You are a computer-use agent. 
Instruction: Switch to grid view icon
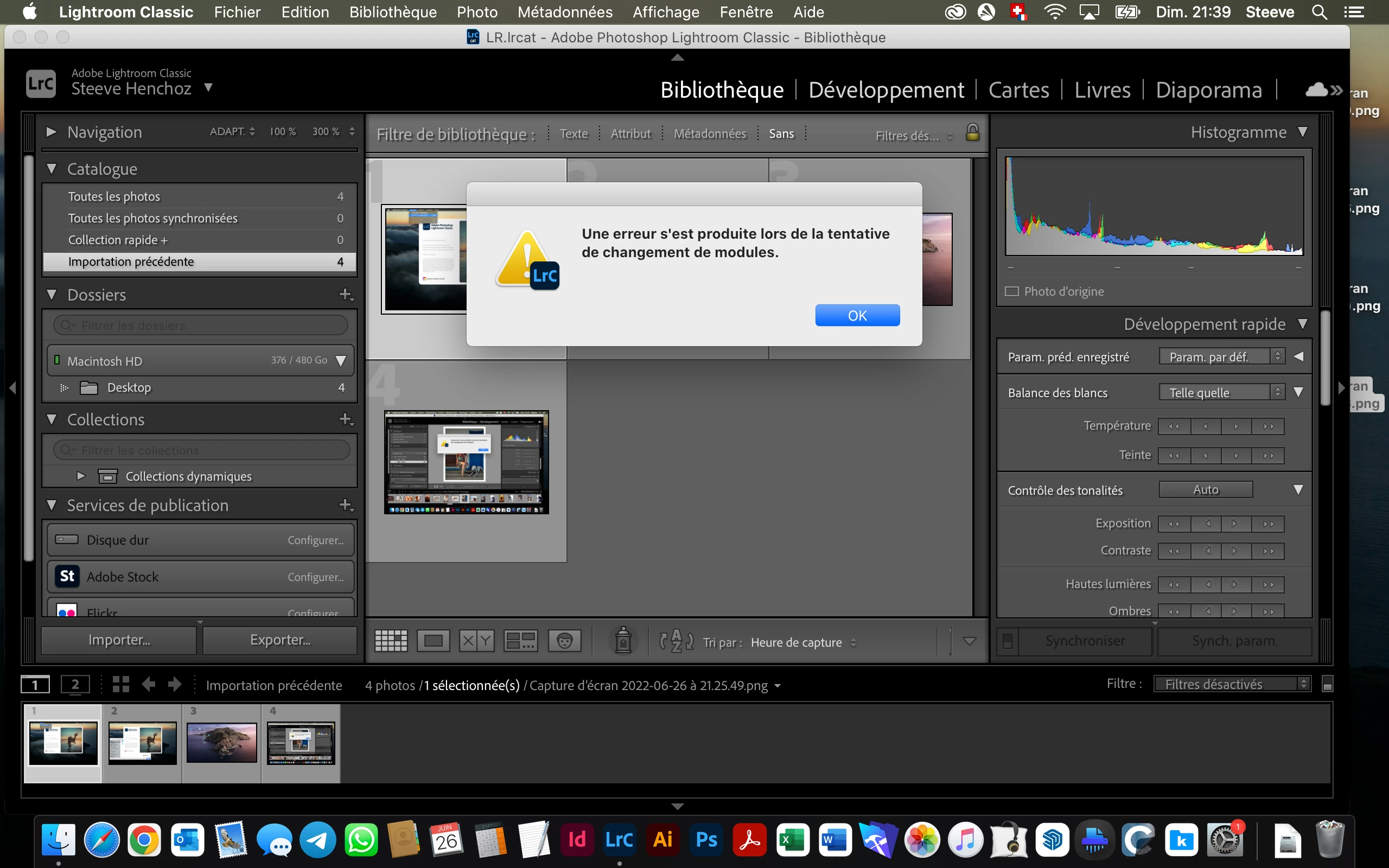(391, 641)
